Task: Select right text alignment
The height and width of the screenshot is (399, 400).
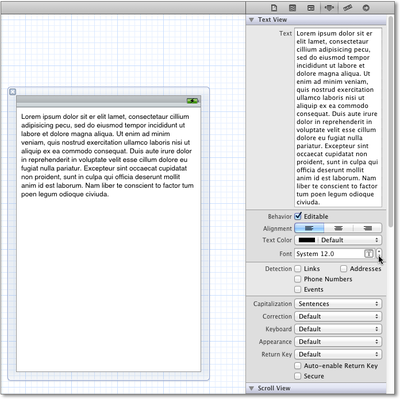Action: click(x=368, y=228)
